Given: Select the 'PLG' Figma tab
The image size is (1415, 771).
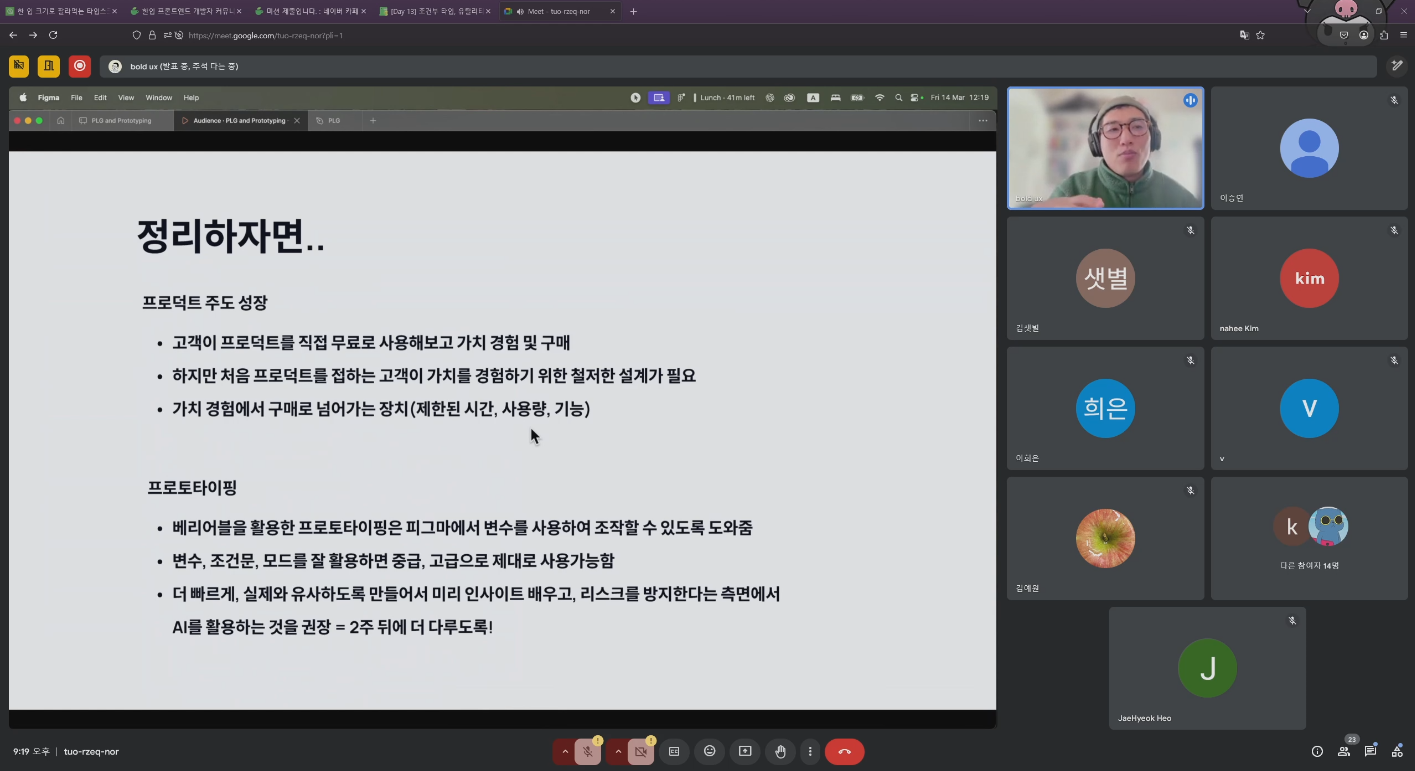Looking at the screenshot, I should coord(332,120).
